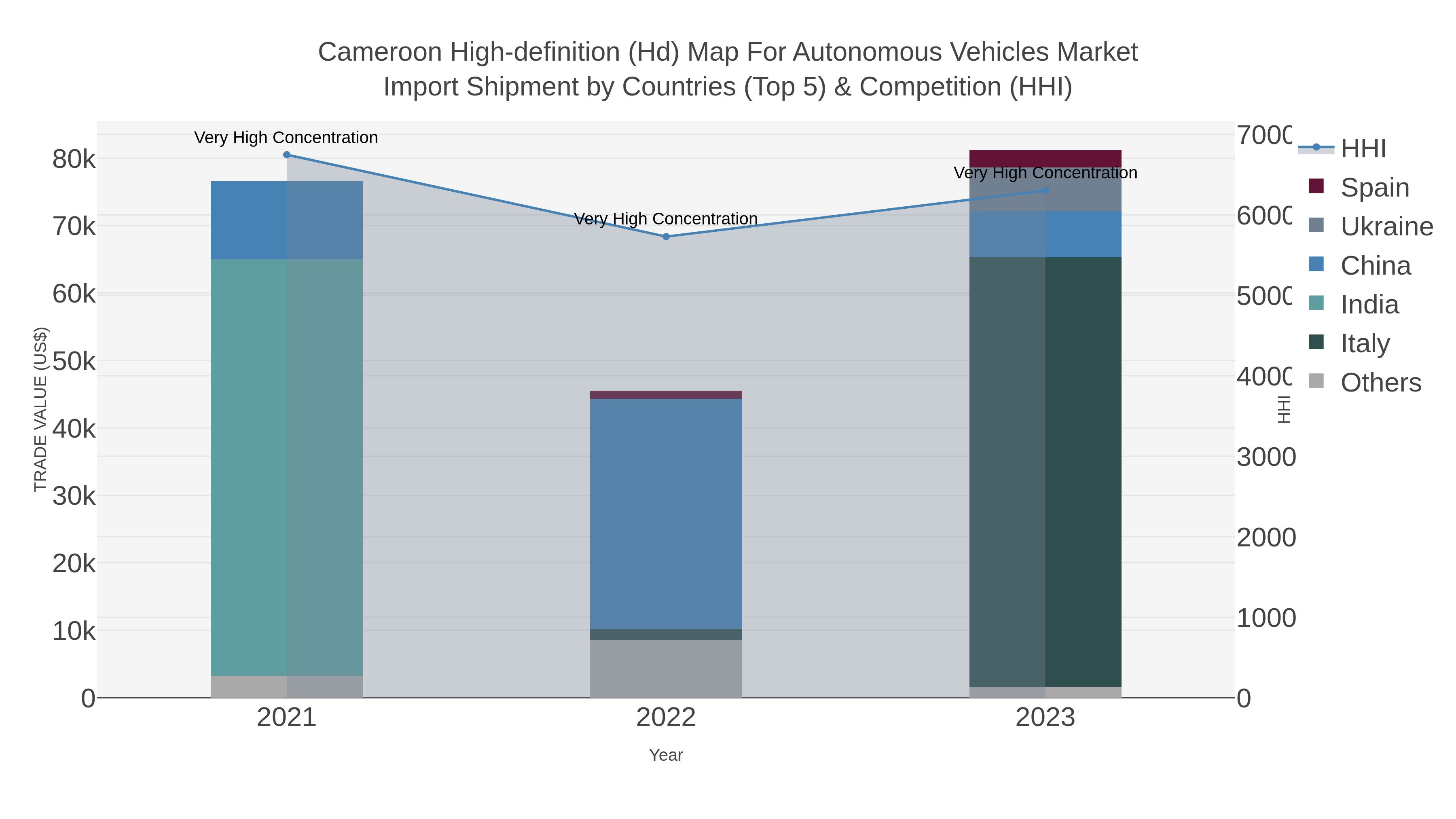Click the 2021 HHI data point marker

point(287,155)
